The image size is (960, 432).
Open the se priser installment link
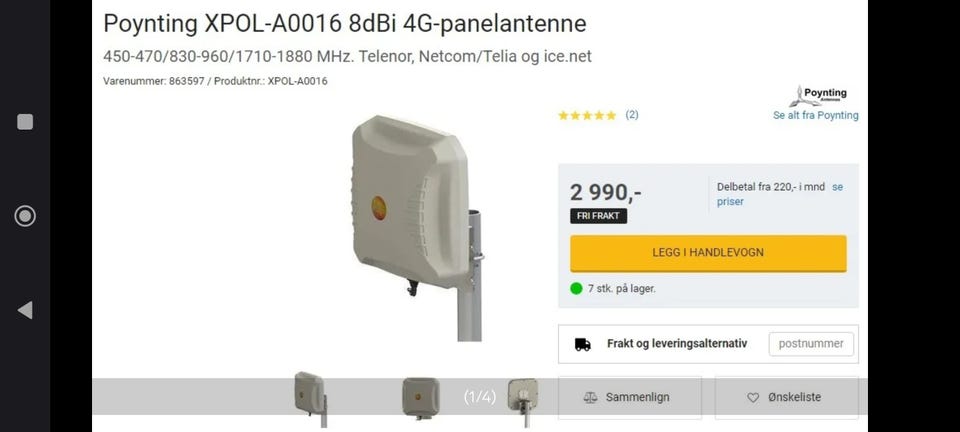click(x=780, y=194)
